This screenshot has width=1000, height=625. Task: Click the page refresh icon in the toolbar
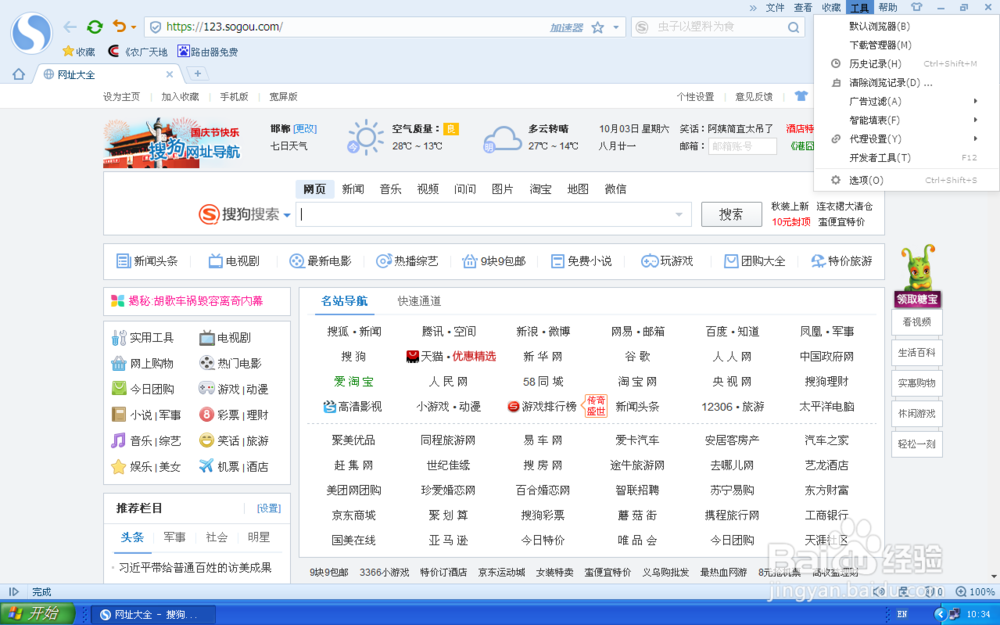click(95, 27)
